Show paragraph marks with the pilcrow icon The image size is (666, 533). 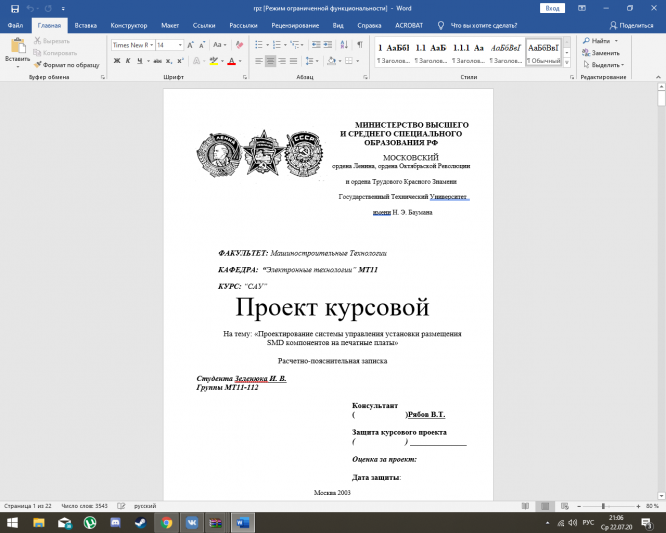(359, 45)
